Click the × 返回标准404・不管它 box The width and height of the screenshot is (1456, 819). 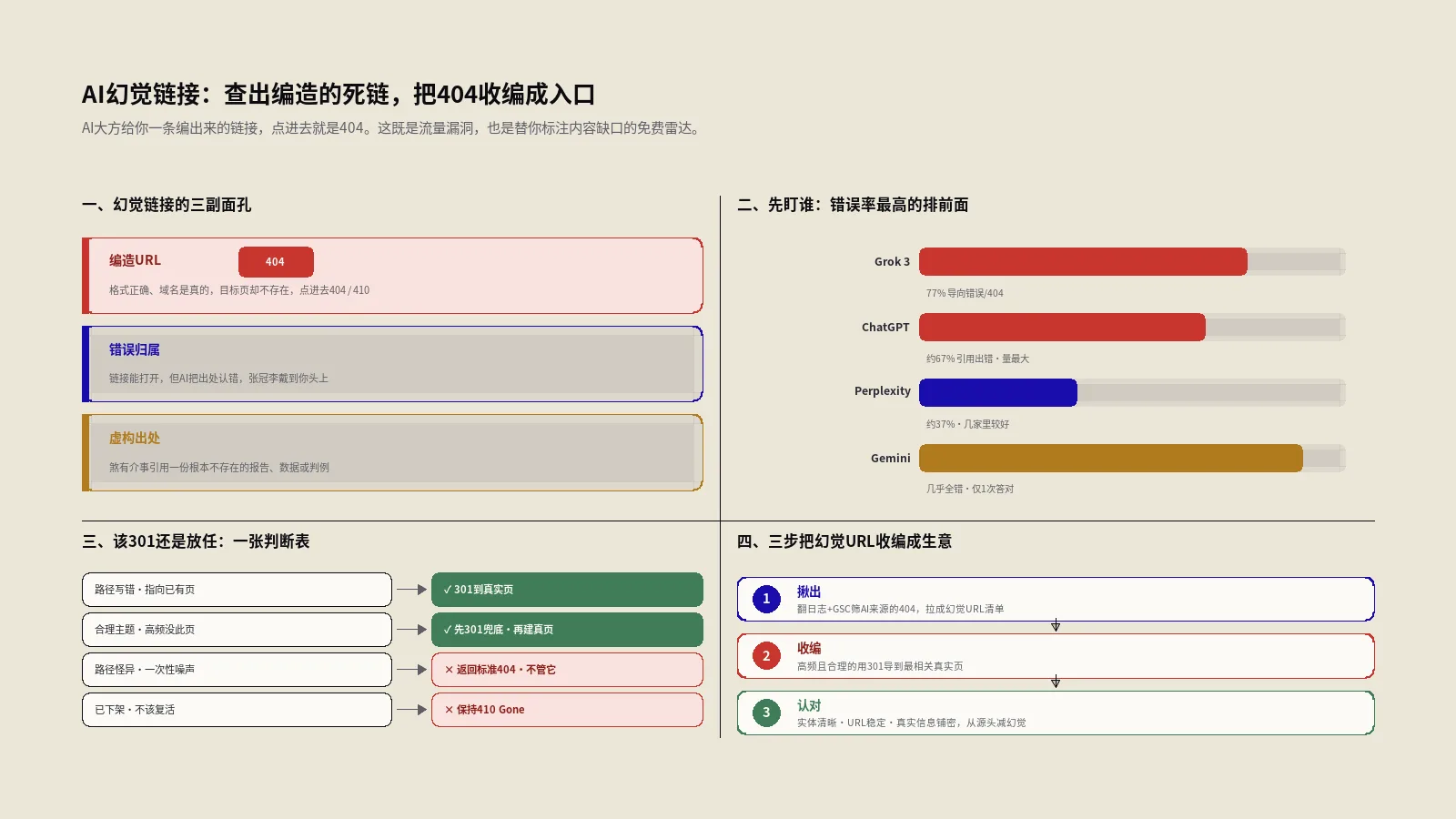pos(567,670)
